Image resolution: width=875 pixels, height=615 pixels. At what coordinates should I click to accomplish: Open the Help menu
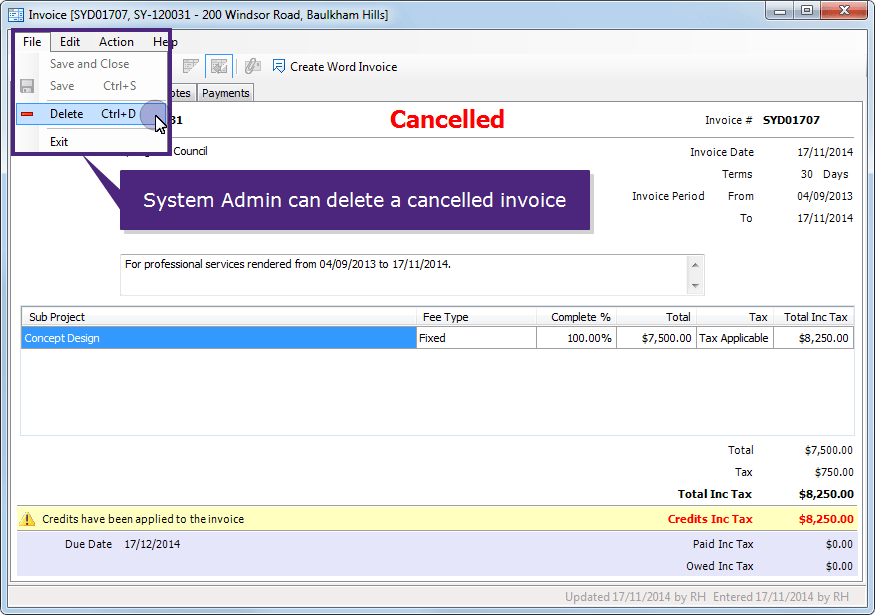point(164,41)
